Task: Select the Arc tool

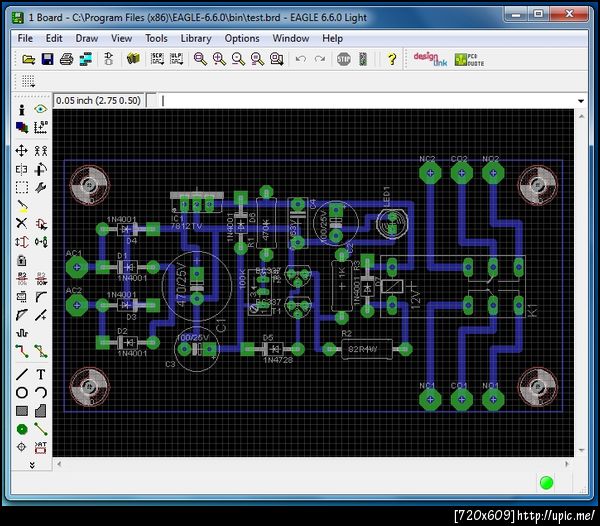Action: 41,392
